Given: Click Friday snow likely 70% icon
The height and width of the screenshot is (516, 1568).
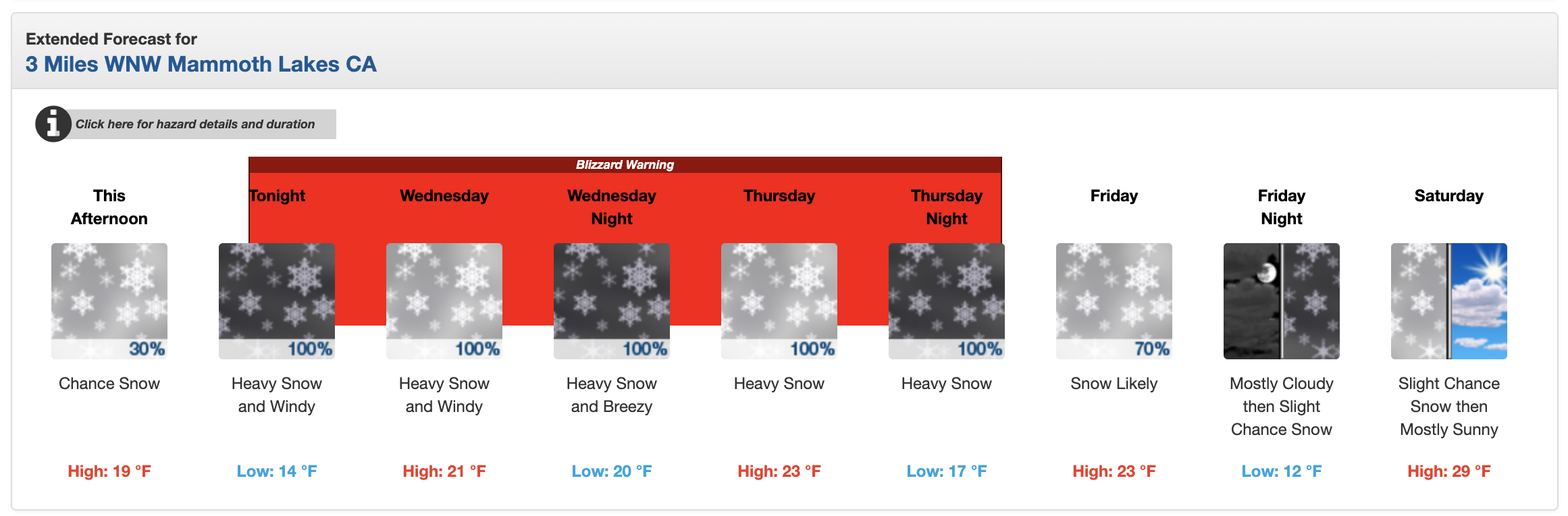Looking at the screenshot, I should (1114, 301).
